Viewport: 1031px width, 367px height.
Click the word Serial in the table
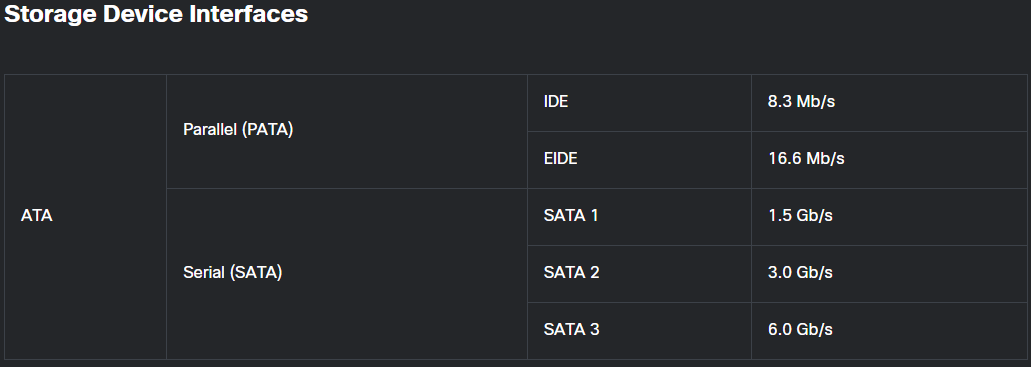point(204,272)
